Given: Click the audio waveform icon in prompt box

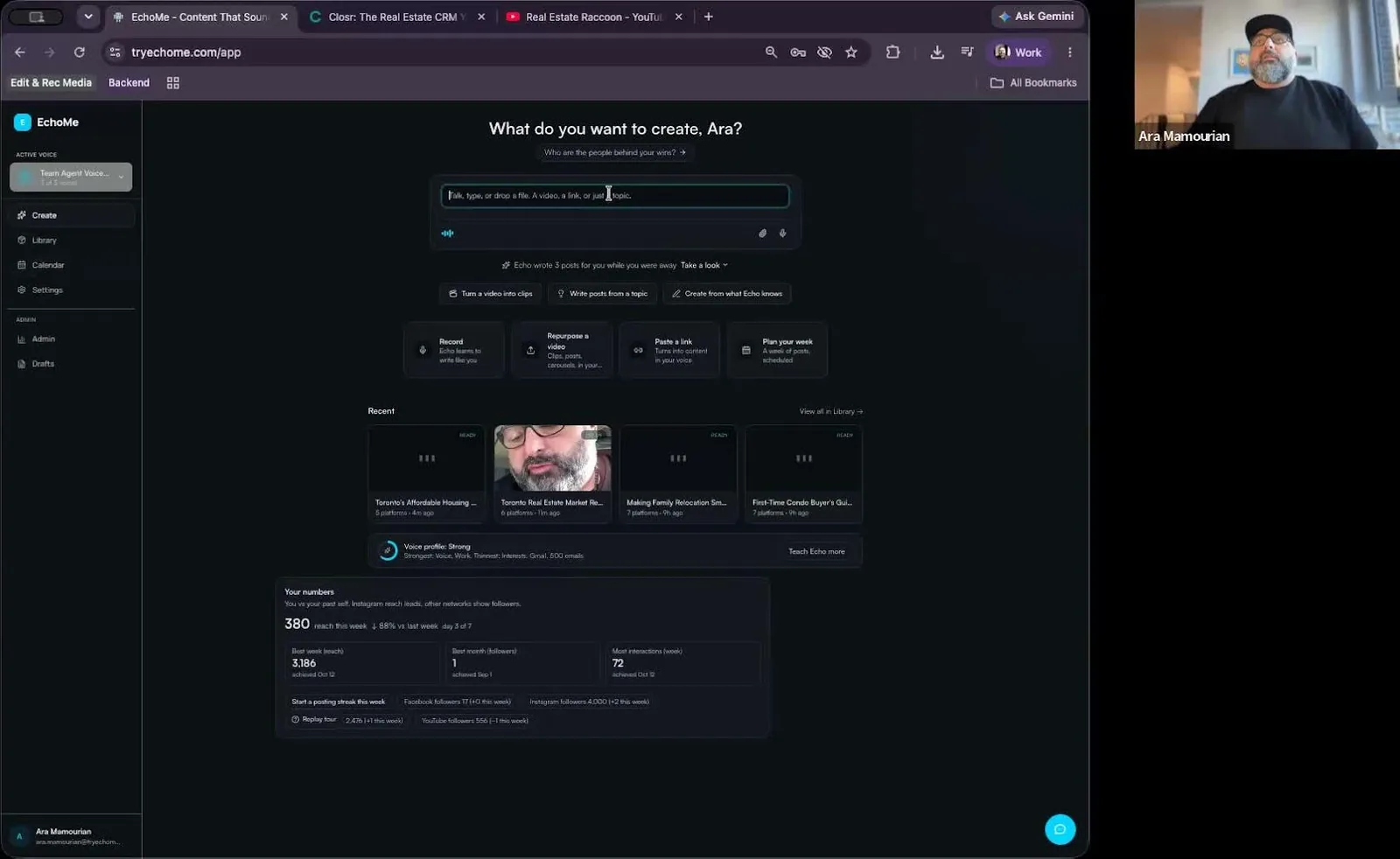Looking at the screenshot, I should coord(447,234).
